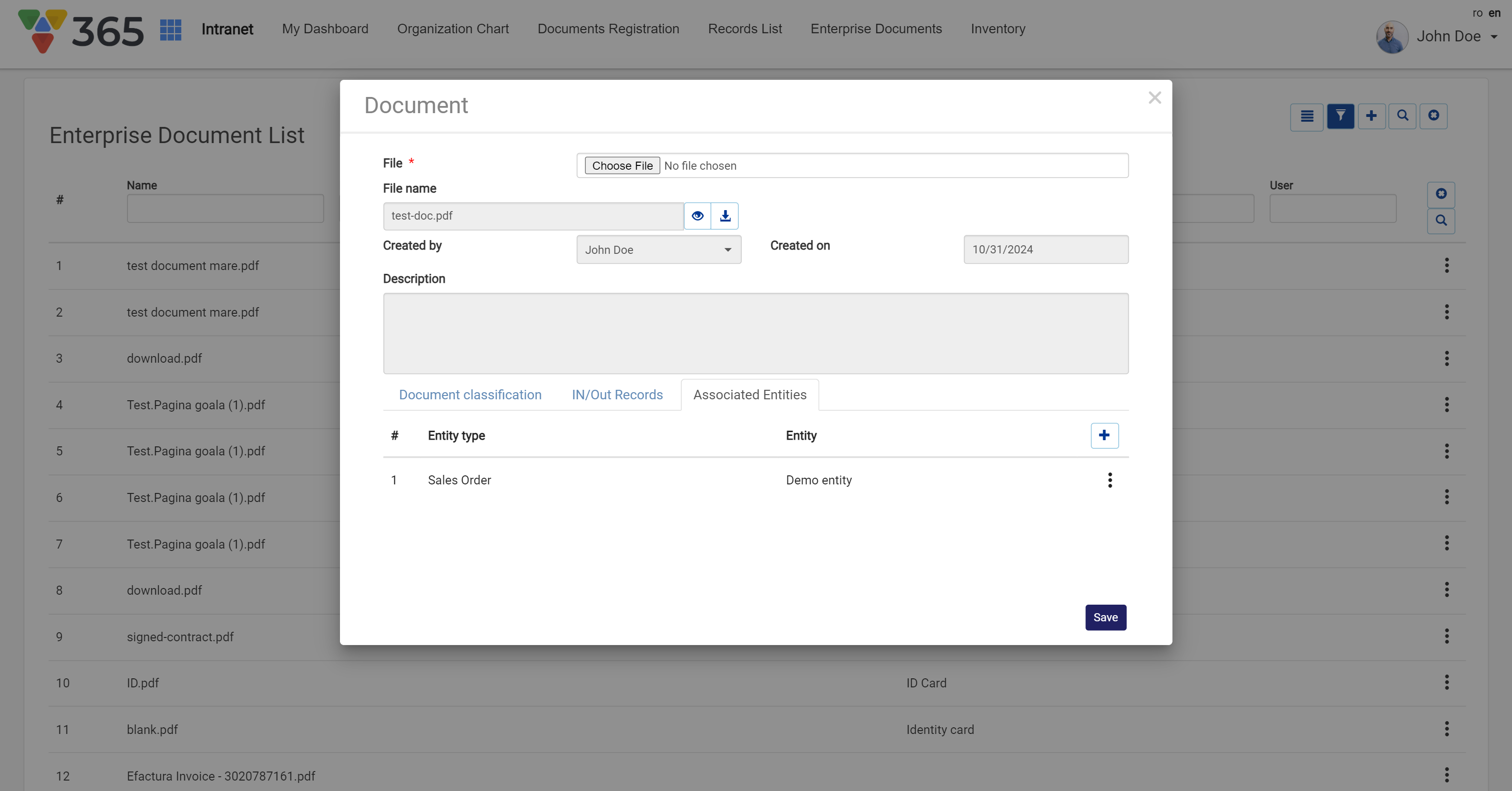Image resolution: width=1512 pixels, height=791 pixels.
Task: Click inside the Description text area
Action: (x=756, y=333)
